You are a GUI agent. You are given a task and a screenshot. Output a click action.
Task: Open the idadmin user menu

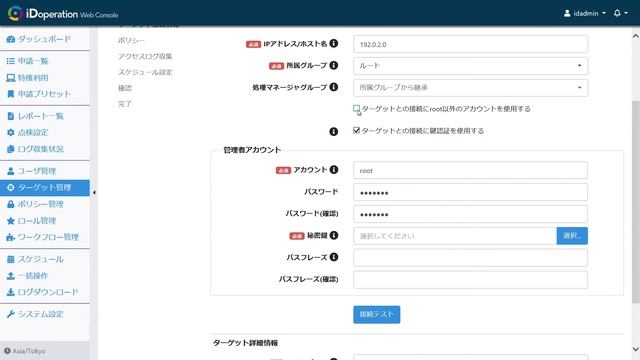585,13
